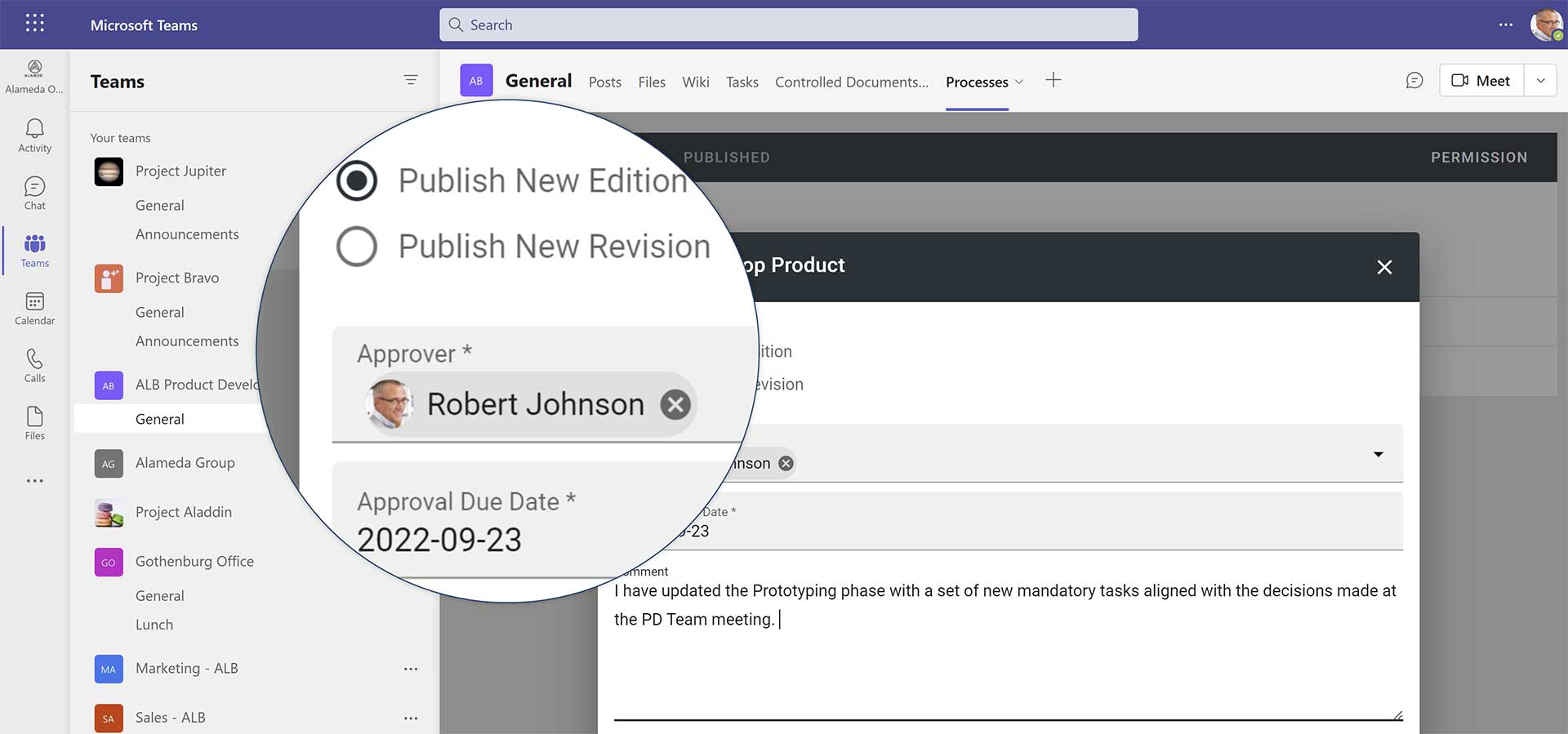Open user profile avatar
Screen dimensions: 1568x734
click(x=1547, y=24)
